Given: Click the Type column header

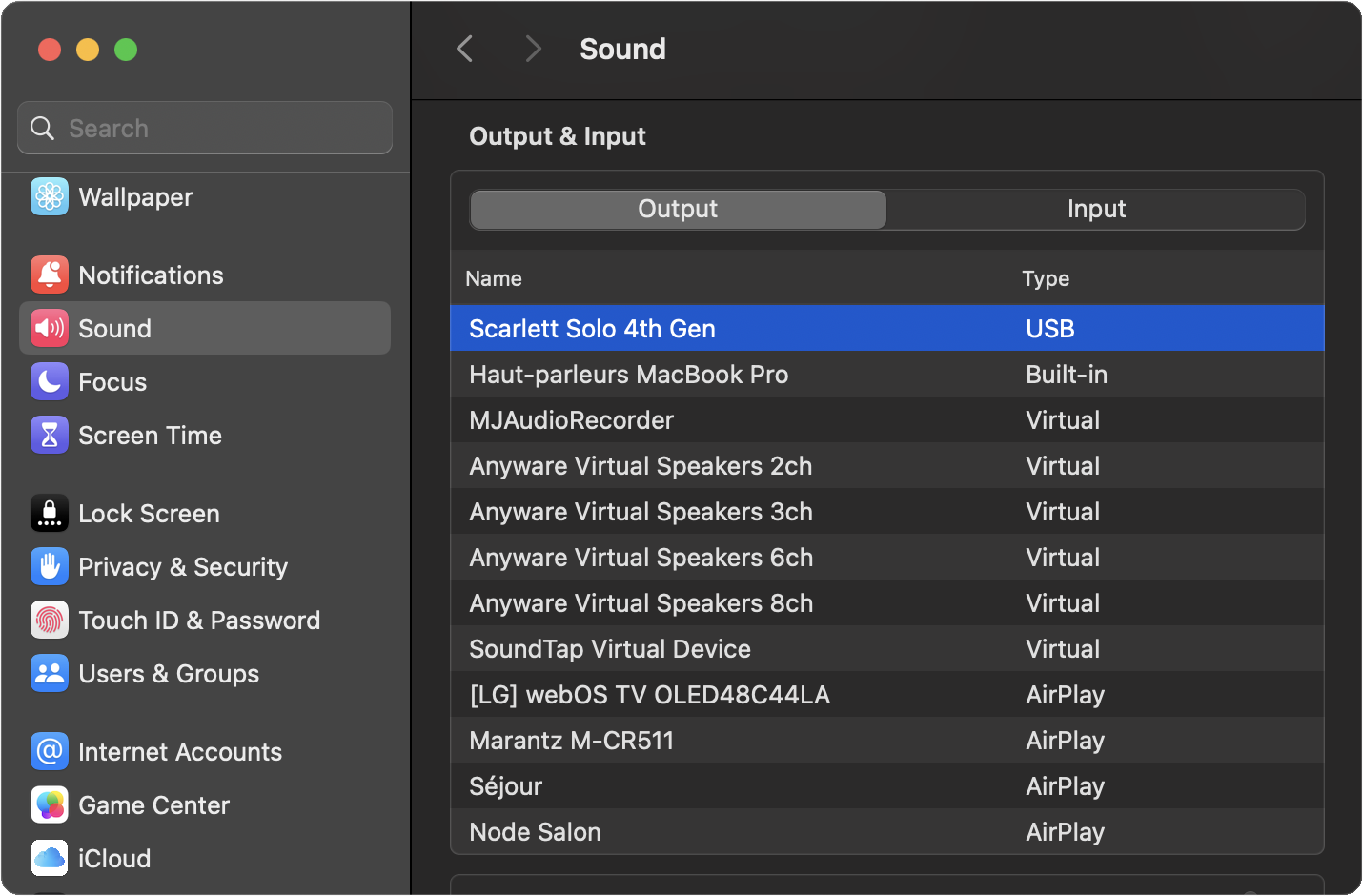Looking at the screenshot, I should pos(1046,278).
